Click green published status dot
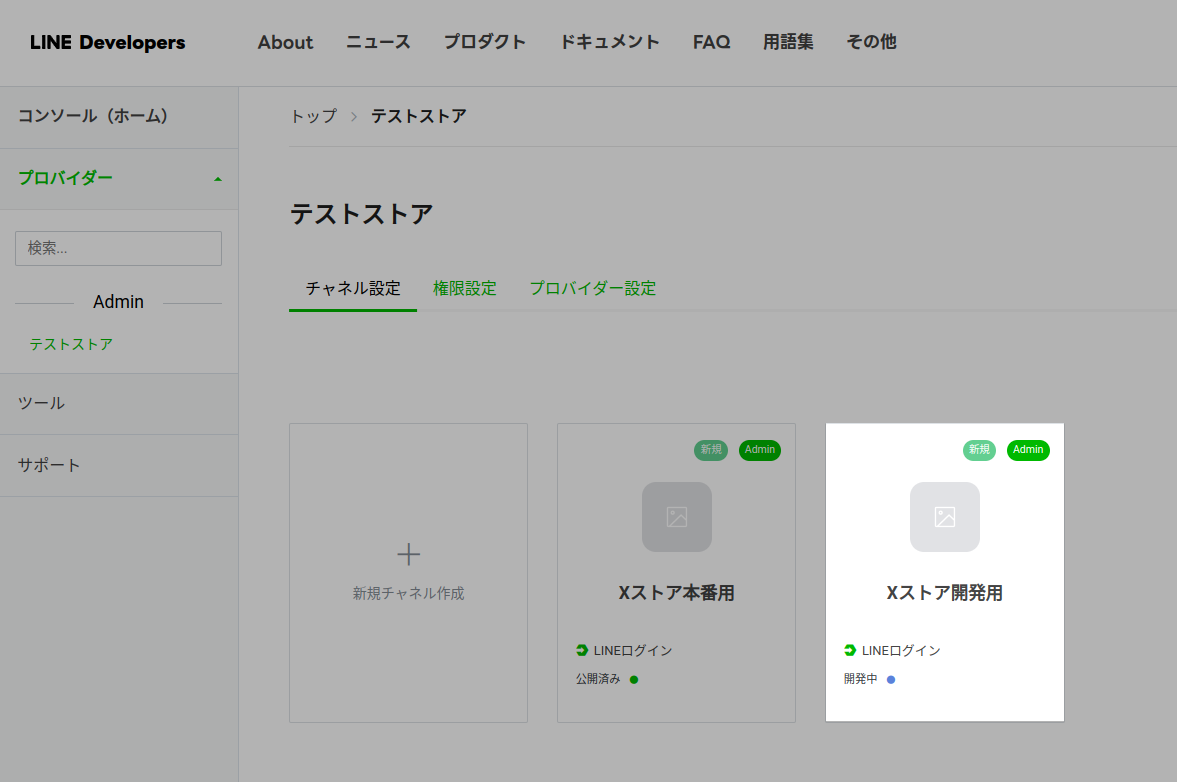The image size is (1177, 782). [x=634, y=680]
